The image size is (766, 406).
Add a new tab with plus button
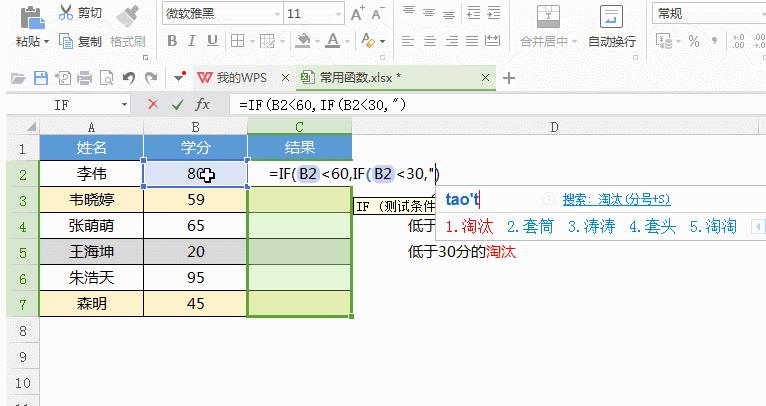tap(509, 78)
